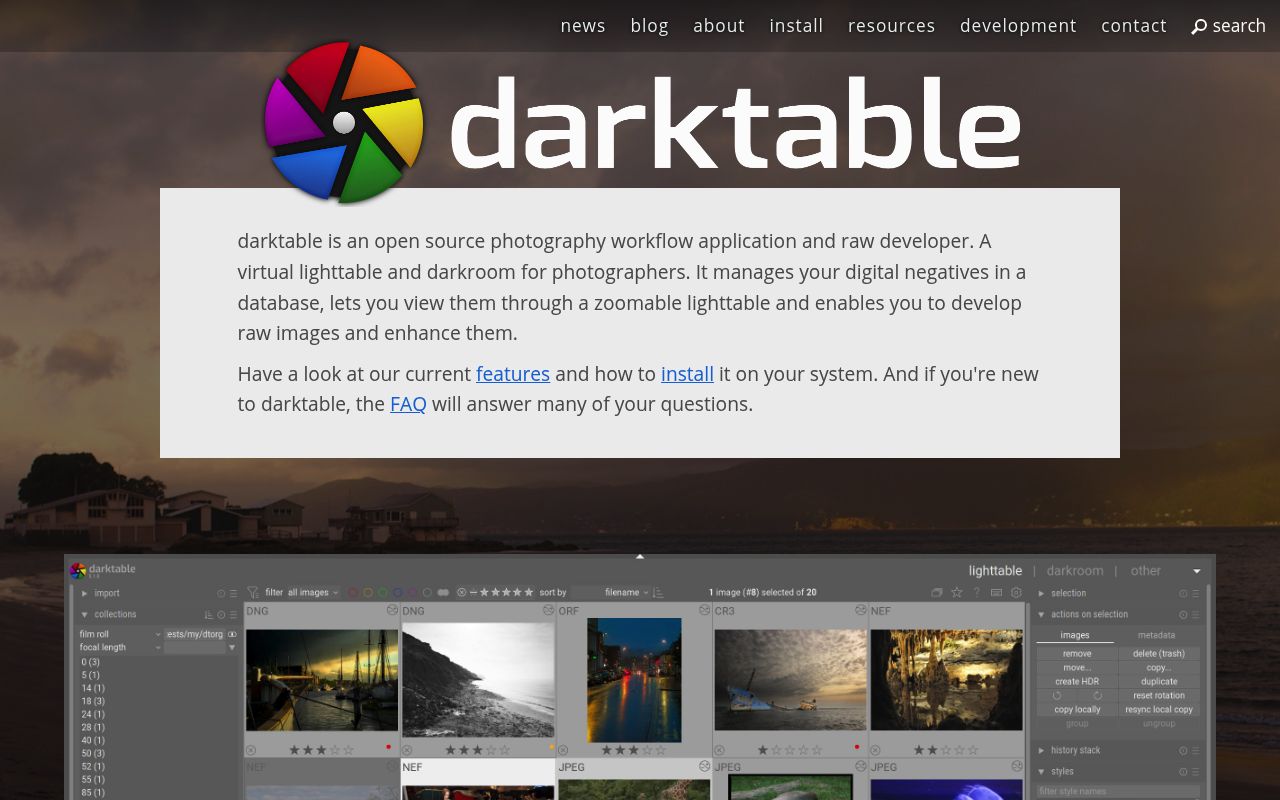Switch to the darkroom view
Screen dimensions: 1280x800
pos(1074,570)
